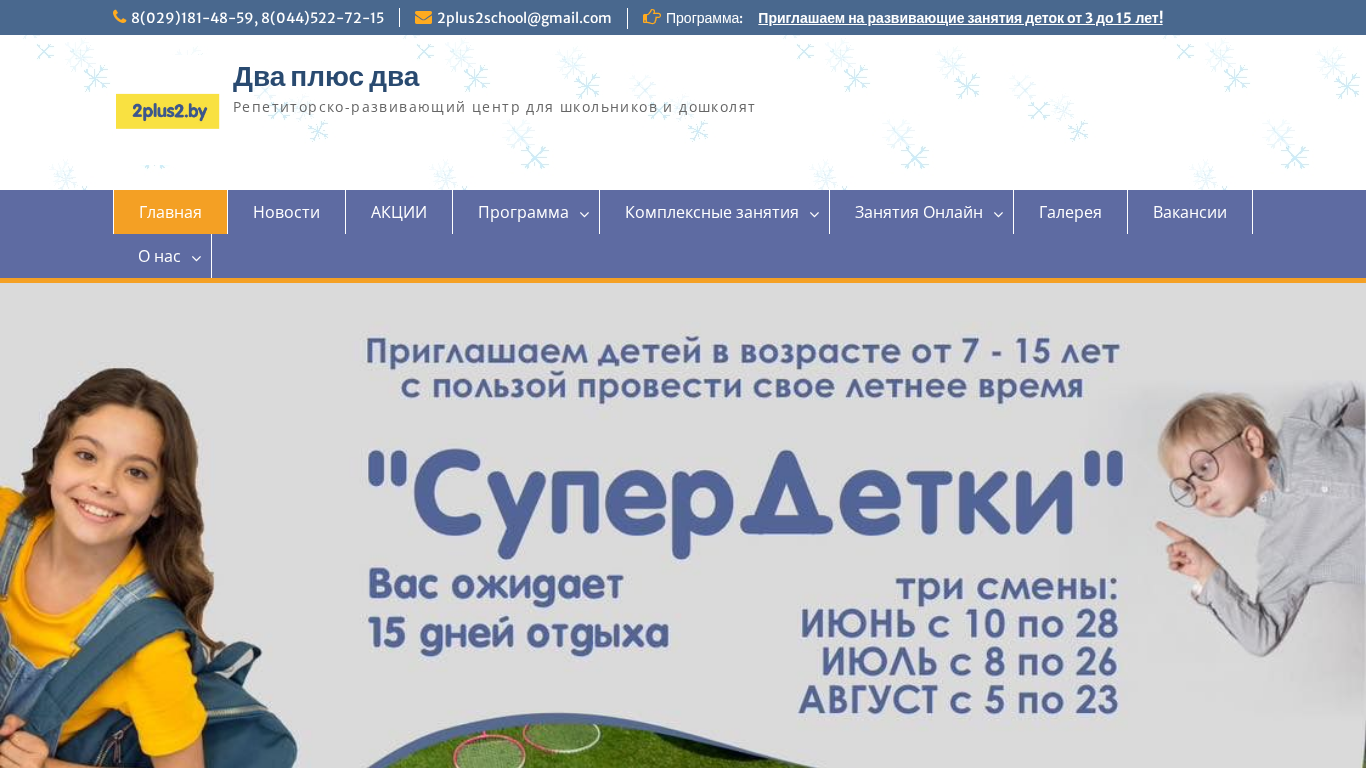1366x768 pixels.
Task: Expand the Комплексные занятия submenu arrow
Action: (814, 214)
